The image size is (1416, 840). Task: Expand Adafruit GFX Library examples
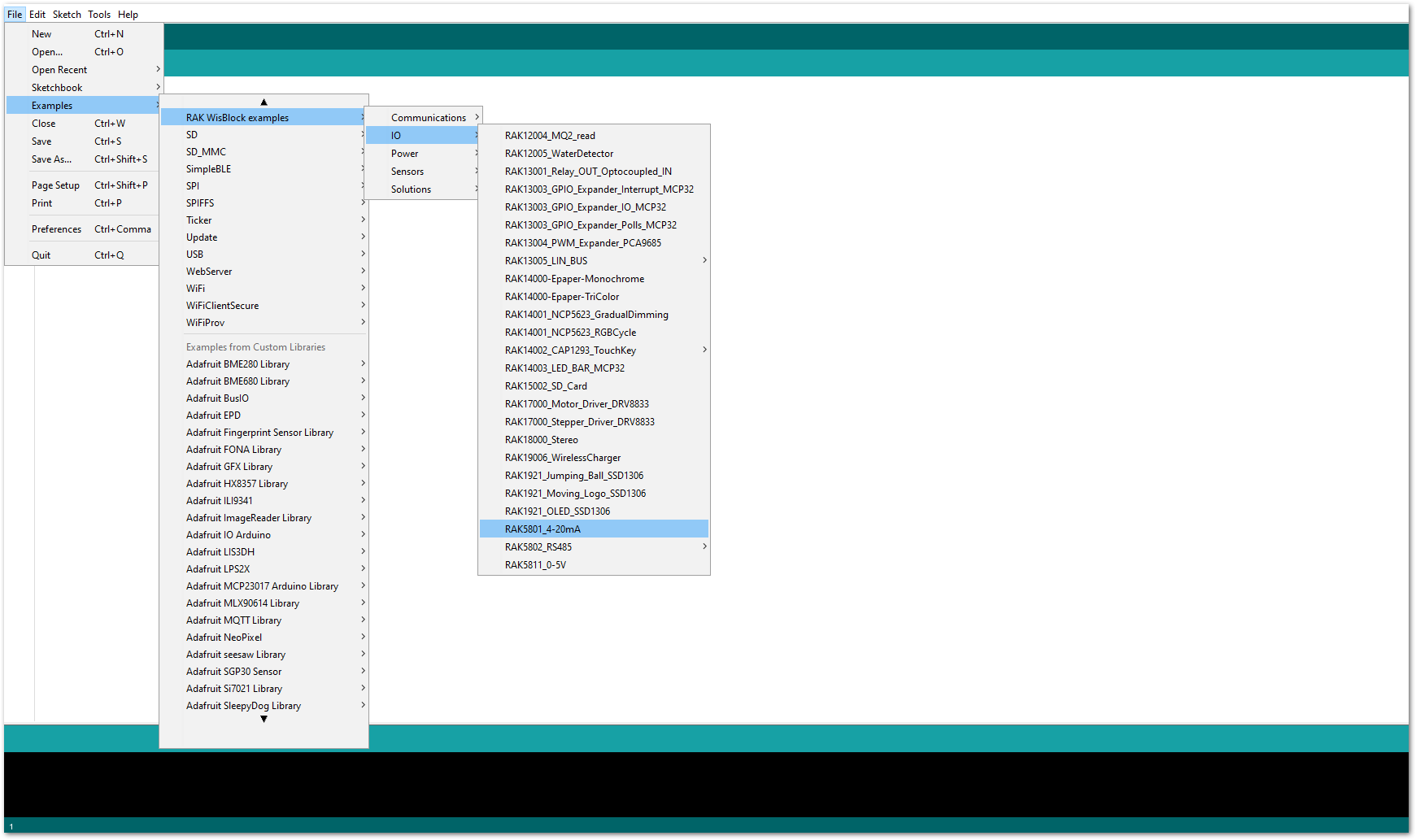click(264, 467)
